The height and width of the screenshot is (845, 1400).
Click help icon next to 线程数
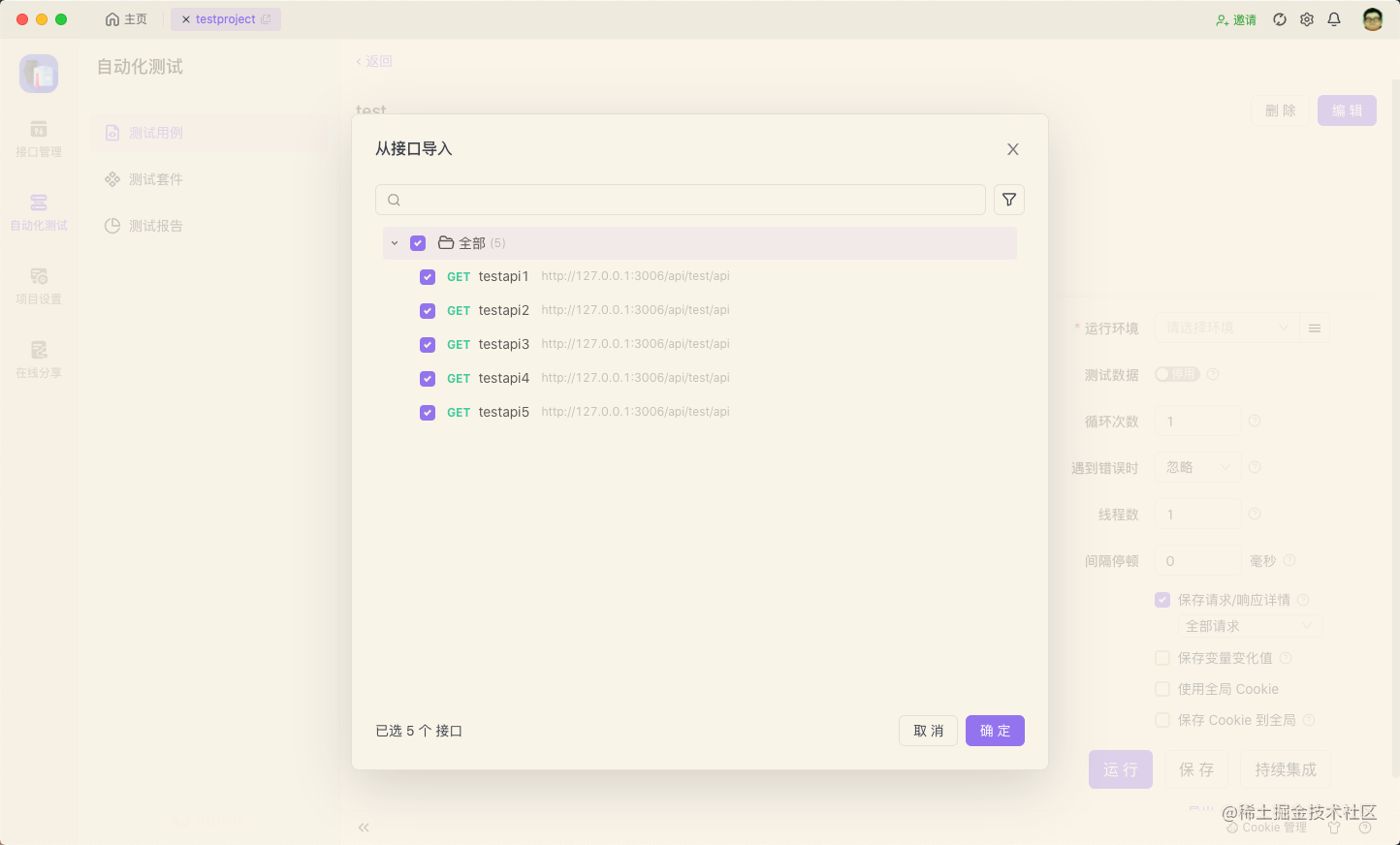[1255, 514]
